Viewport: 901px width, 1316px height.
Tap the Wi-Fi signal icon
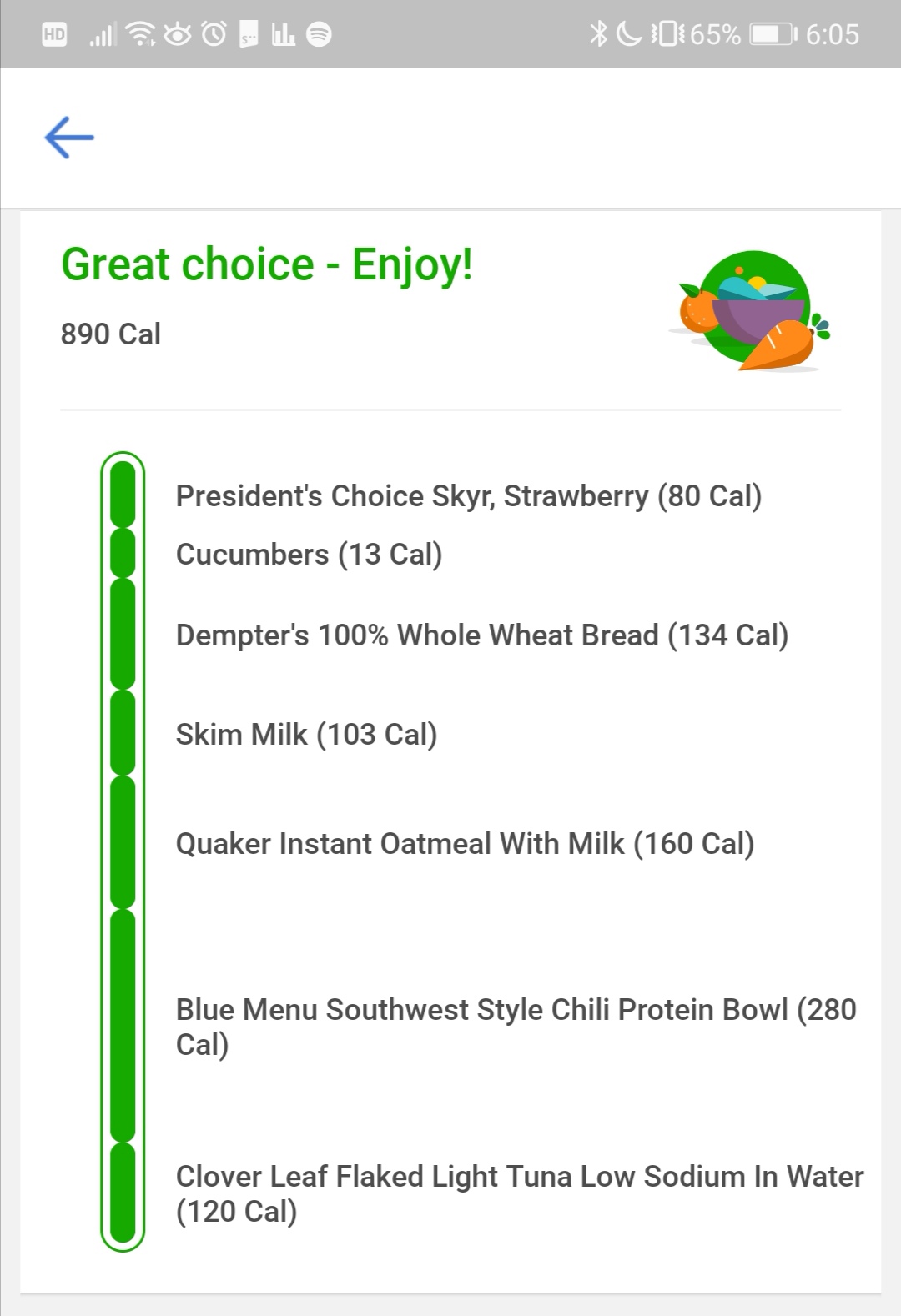point(141,34)
